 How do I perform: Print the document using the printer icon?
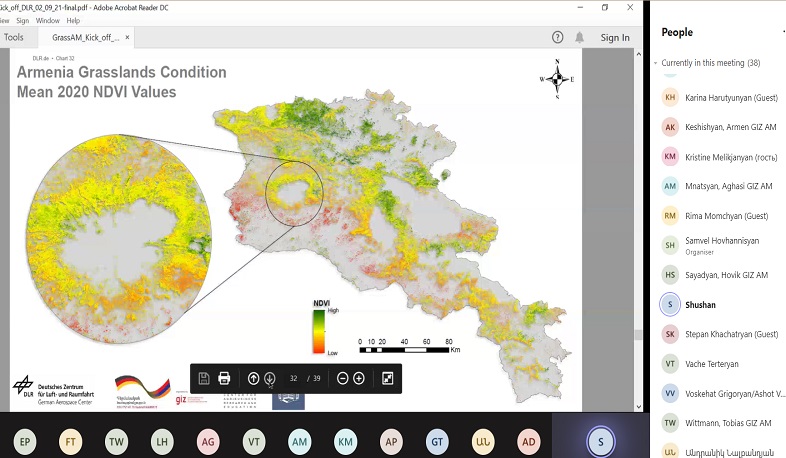pos(225,378)
